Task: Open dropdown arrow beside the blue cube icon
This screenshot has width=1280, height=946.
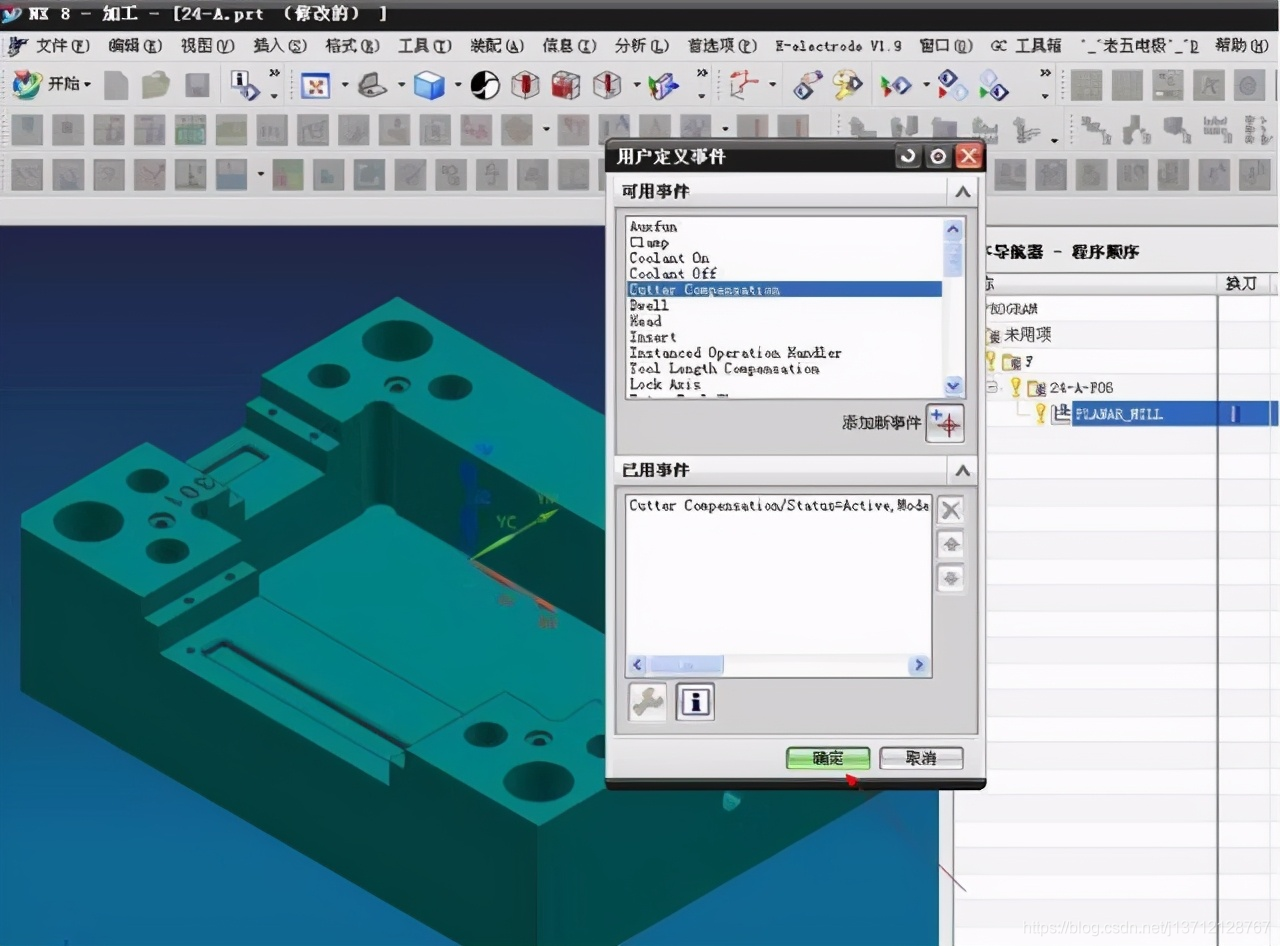Action: [x=457, y=85]
